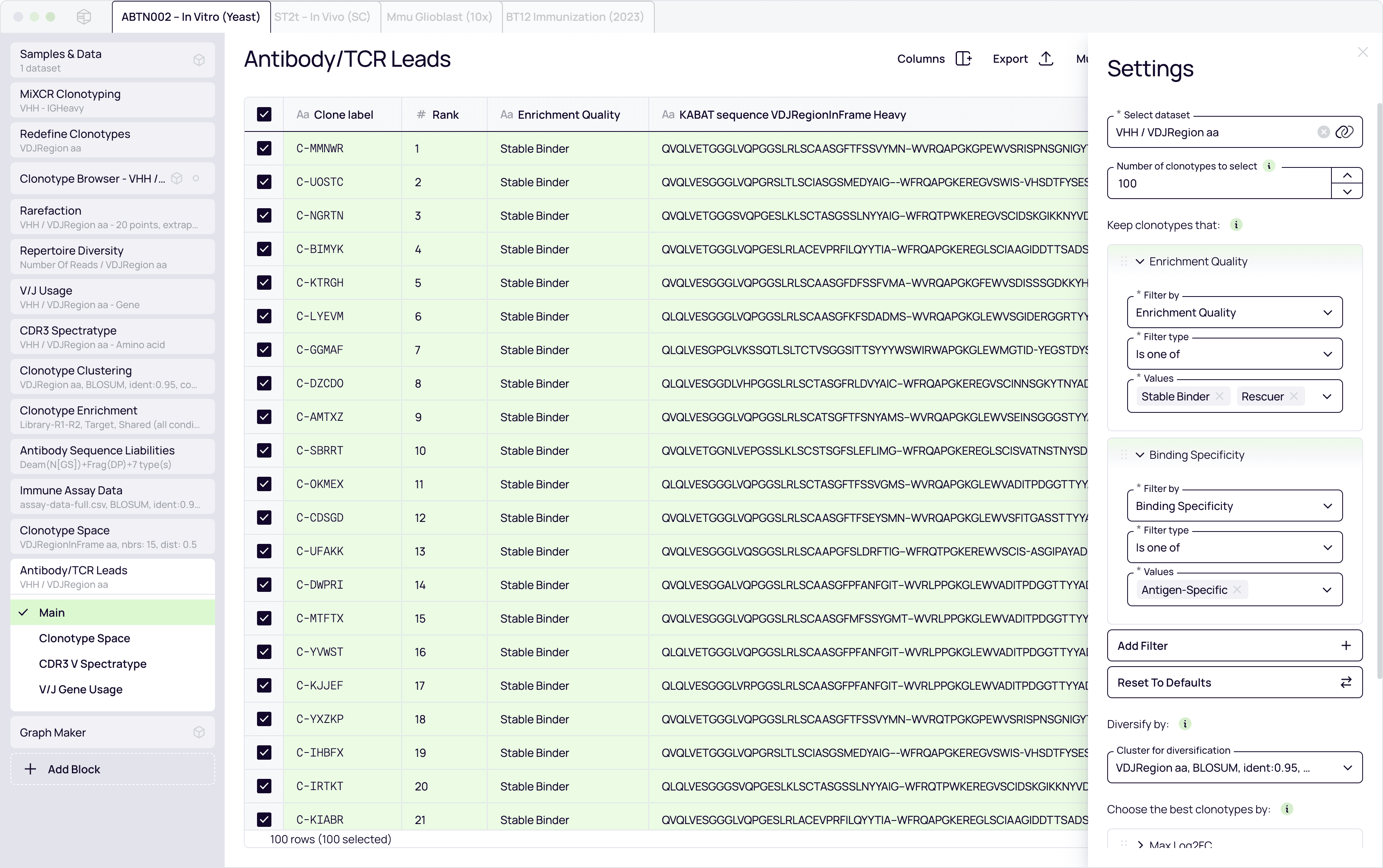The width and height of the screenshot is (1383, 868).
Task: Switch to the Mmu Glioblast (10x) tab
Action: [439, 17]
